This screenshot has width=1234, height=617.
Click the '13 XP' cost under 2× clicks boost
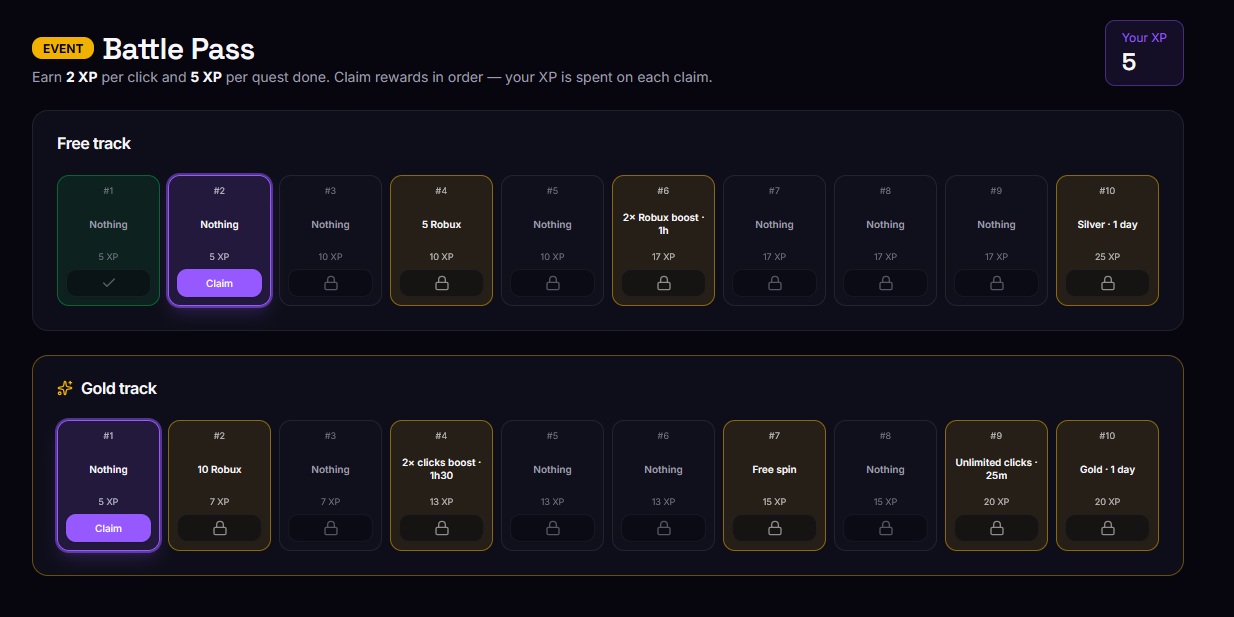tap(441, 502)
